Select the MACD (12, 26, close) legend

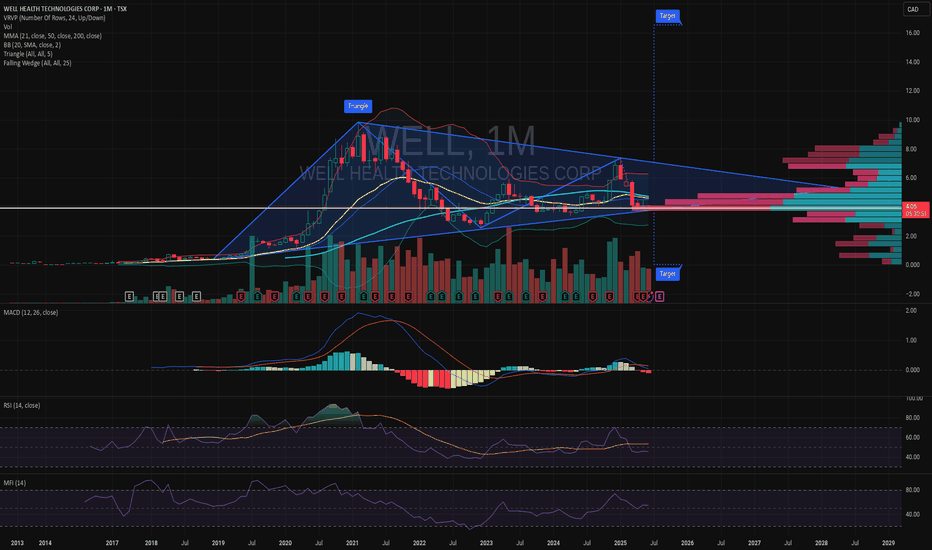[31, 313]
